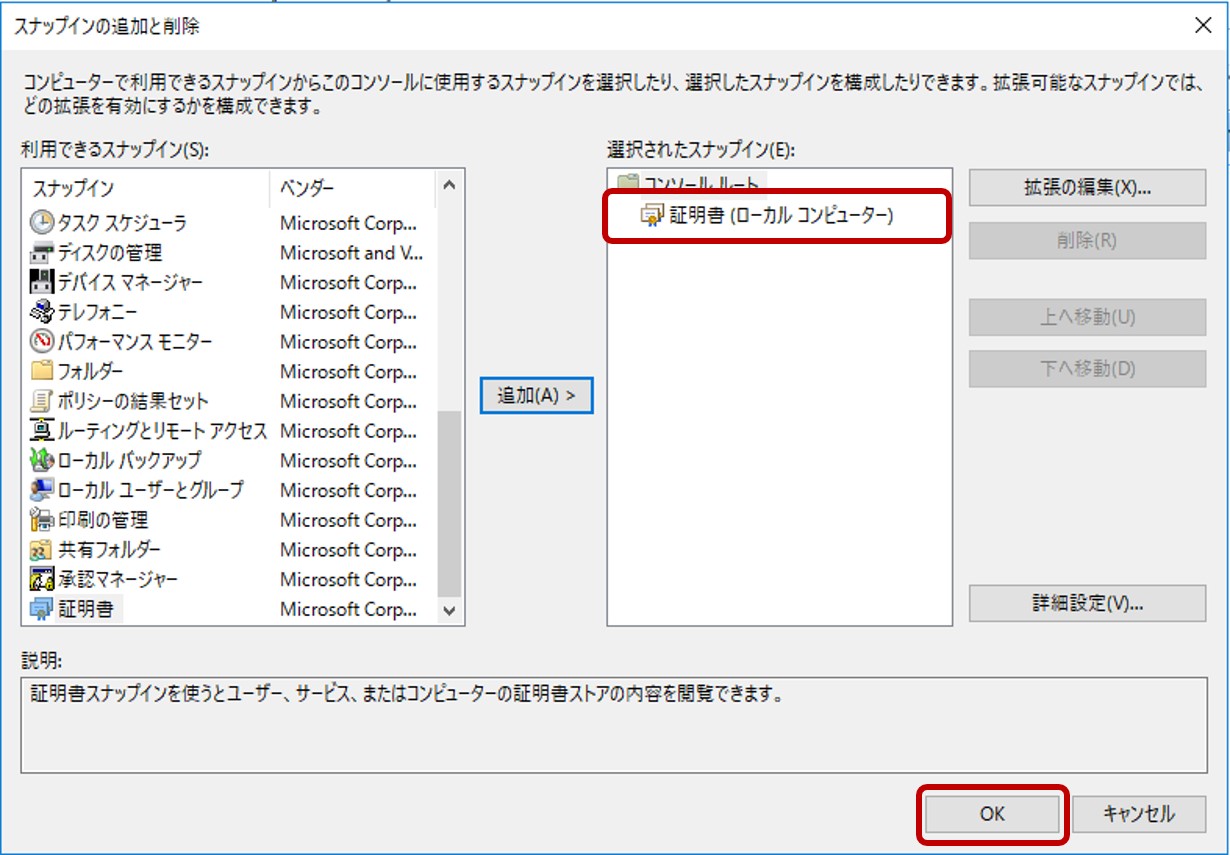Open 拡張の編集(X)... dialog

[x=1086, y=188]
